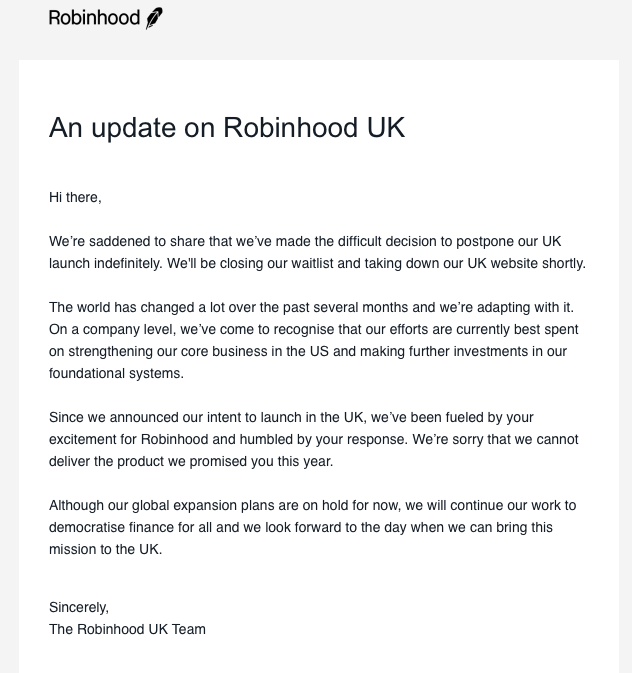Click the line starting "deliver the product we promised"

click(190, 461)
